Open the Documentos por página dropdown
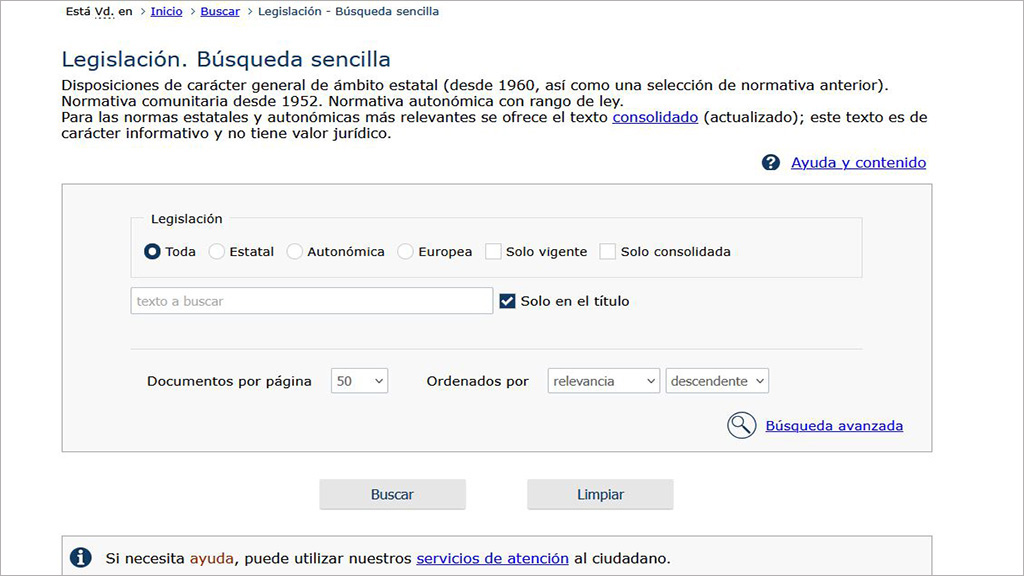 [359, 381]
